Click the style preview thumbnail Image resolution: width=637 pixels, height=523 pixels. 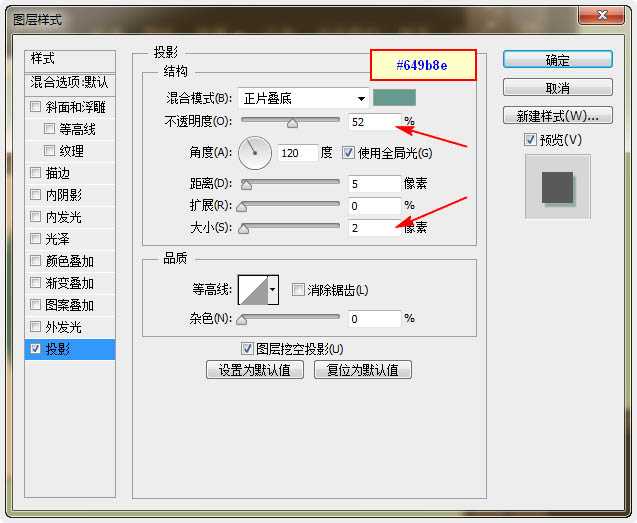558,187
